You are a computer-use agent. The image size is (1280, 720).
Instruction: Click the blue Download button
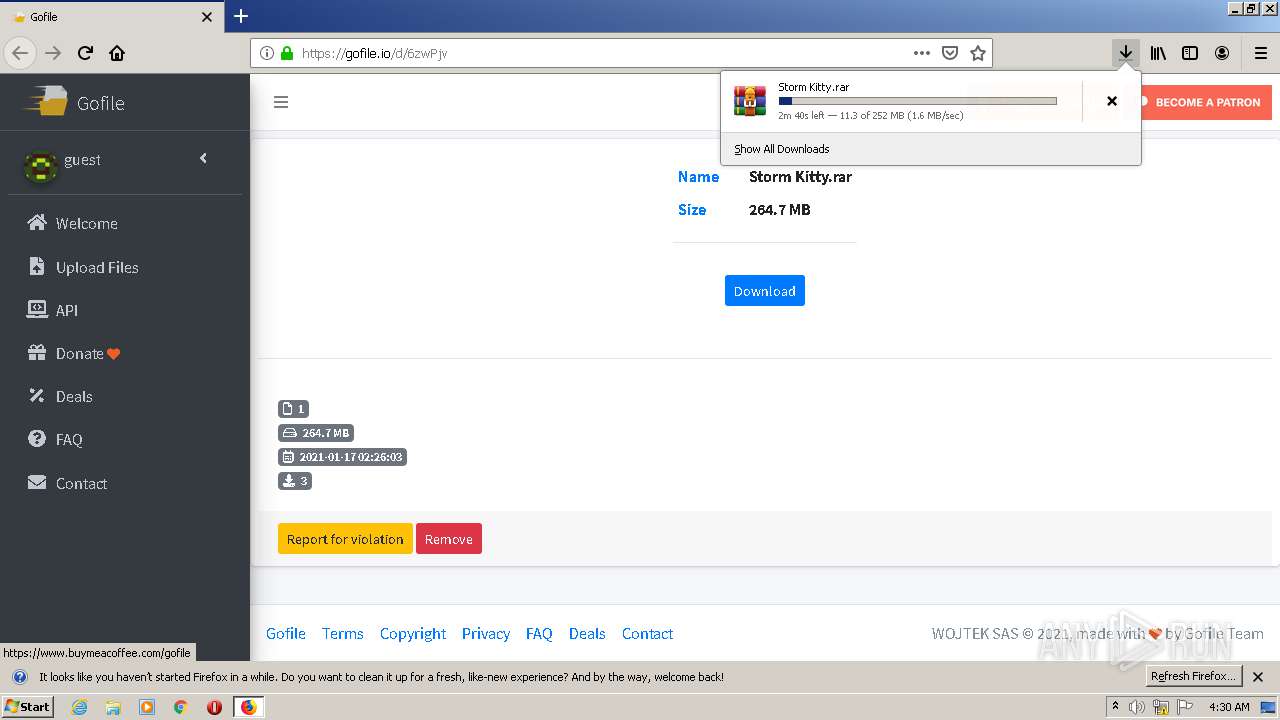[764, 291]
